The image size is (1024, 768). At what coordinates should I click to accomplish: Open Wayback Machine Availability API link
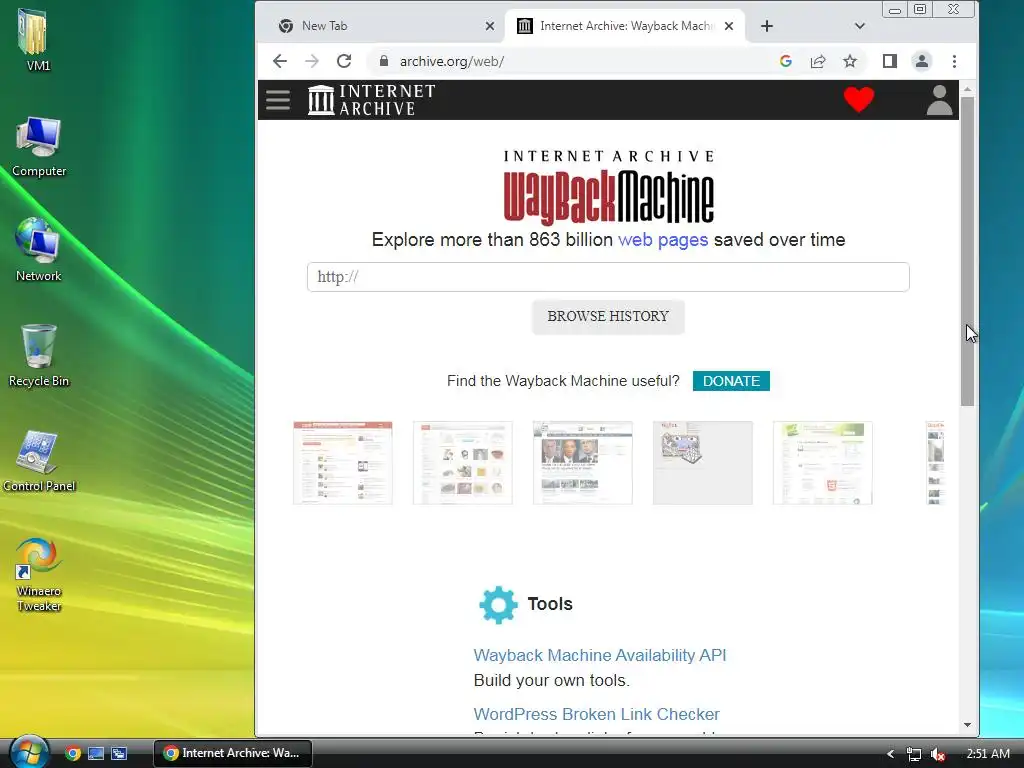pyautogui.click(x=600, y=655)
